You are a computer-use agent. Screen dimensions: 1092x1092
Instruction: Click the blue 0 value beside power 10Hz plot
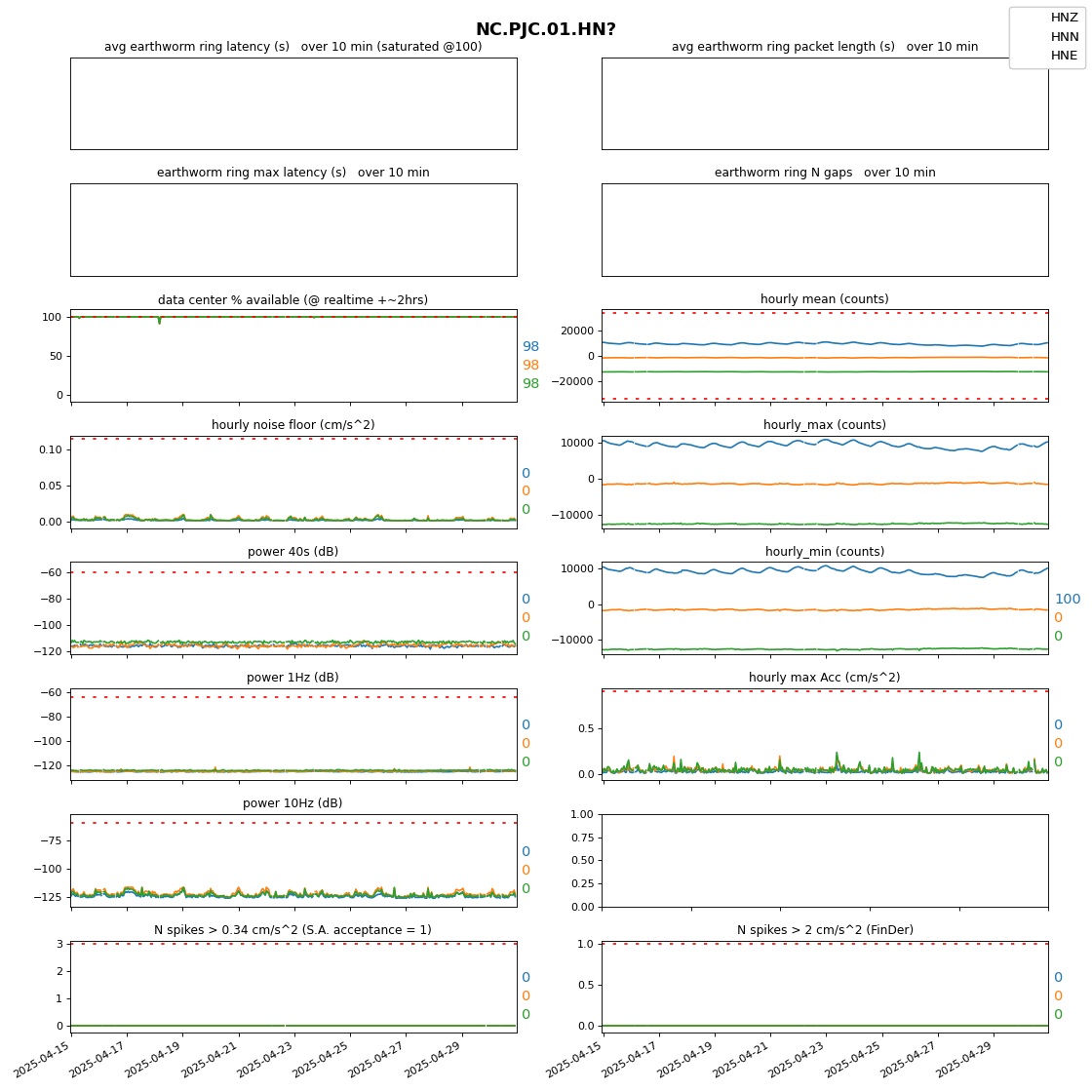pos(526,852)
